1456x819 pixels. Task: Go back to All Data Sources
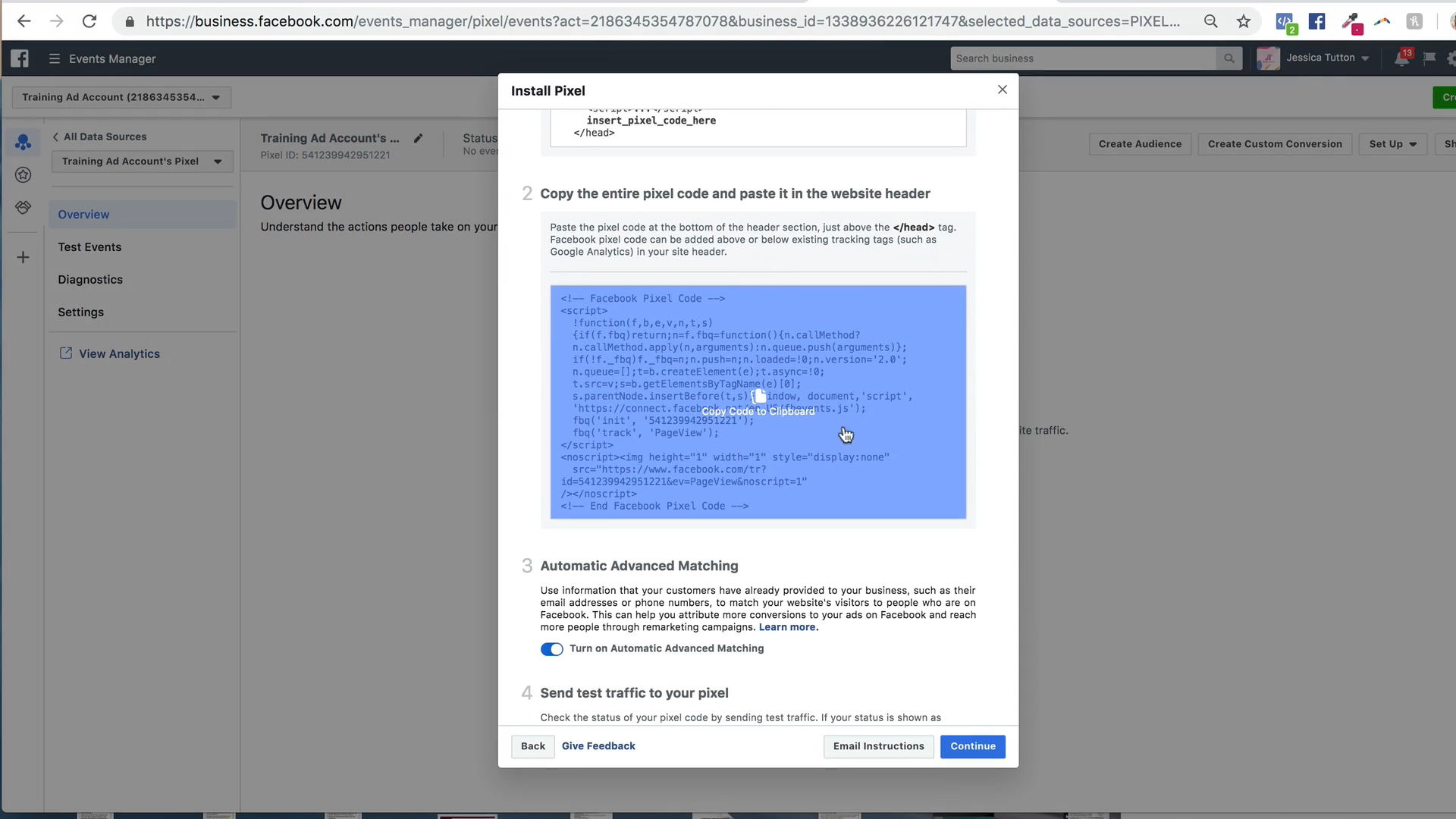[99, 136]
